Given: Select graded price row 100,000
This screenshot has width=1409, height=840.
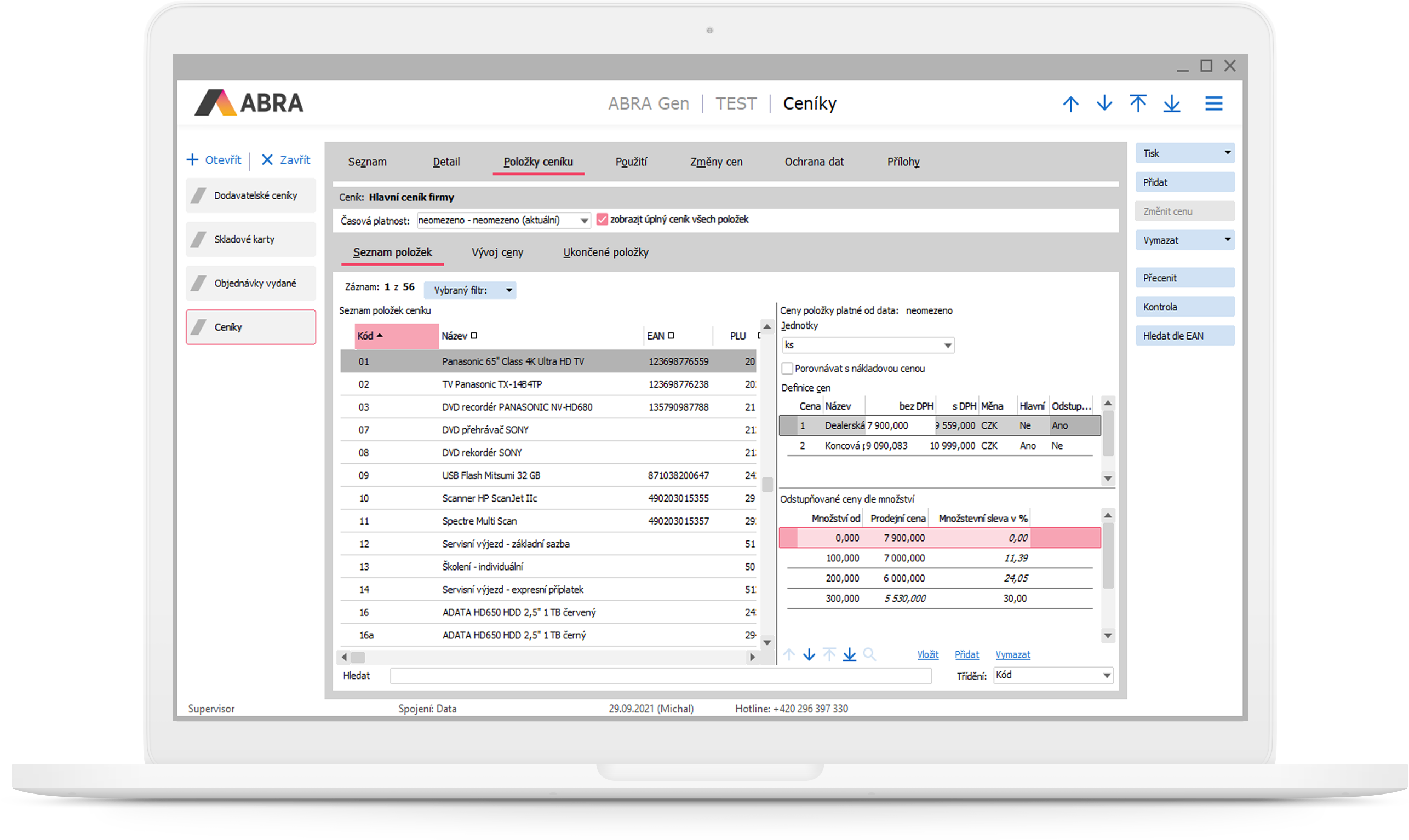Looking at the screenshot, I should point(940,558).
